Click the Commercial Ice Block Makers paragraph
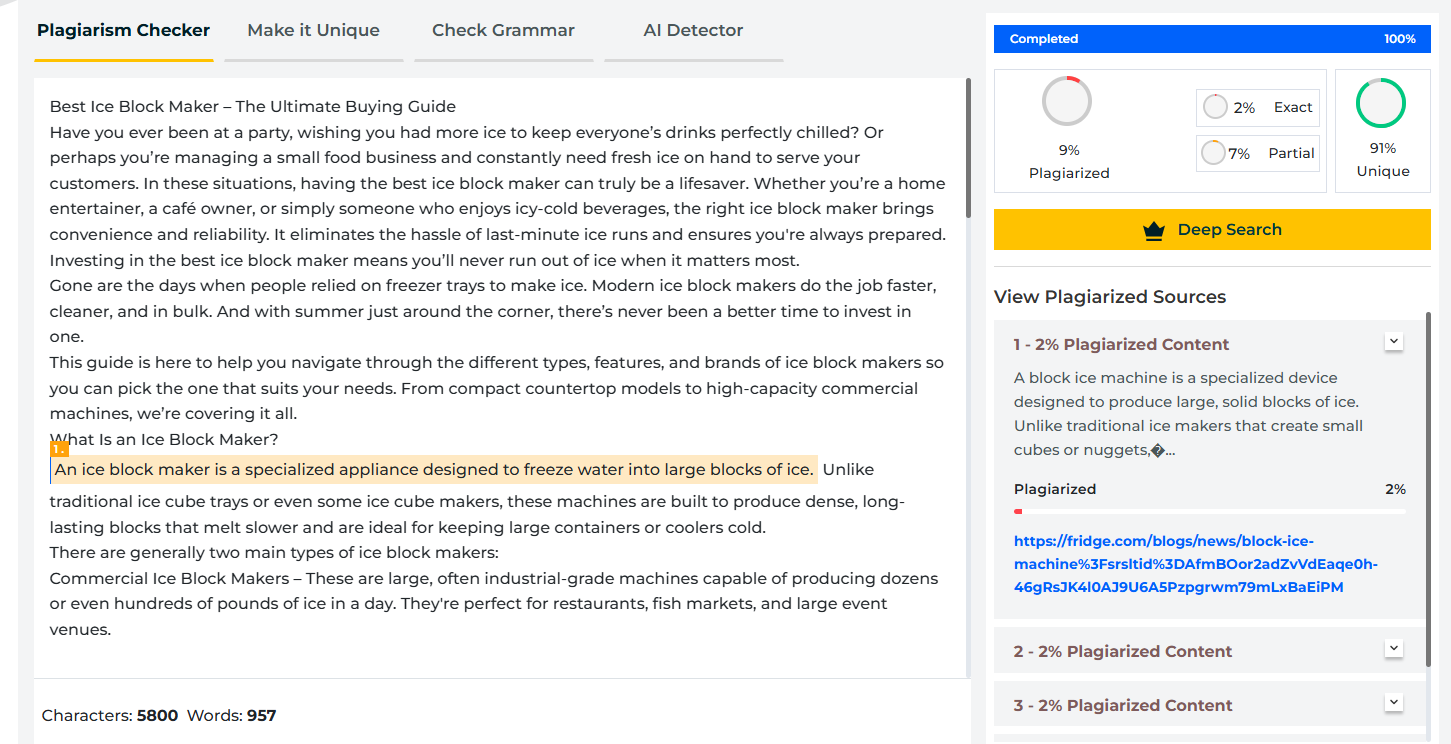The image size is (1451, 744). click(x=494, y=604)
